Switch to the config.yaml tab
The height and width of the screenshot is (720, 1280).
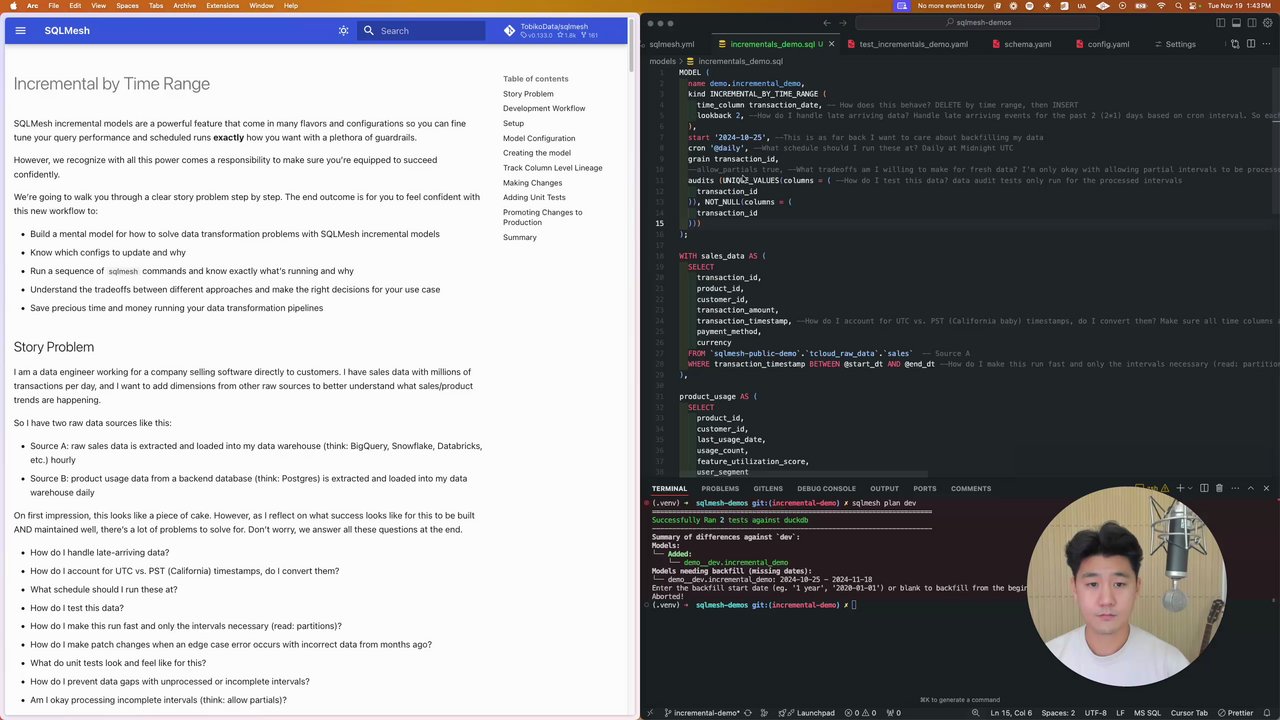pos(1102,44)
